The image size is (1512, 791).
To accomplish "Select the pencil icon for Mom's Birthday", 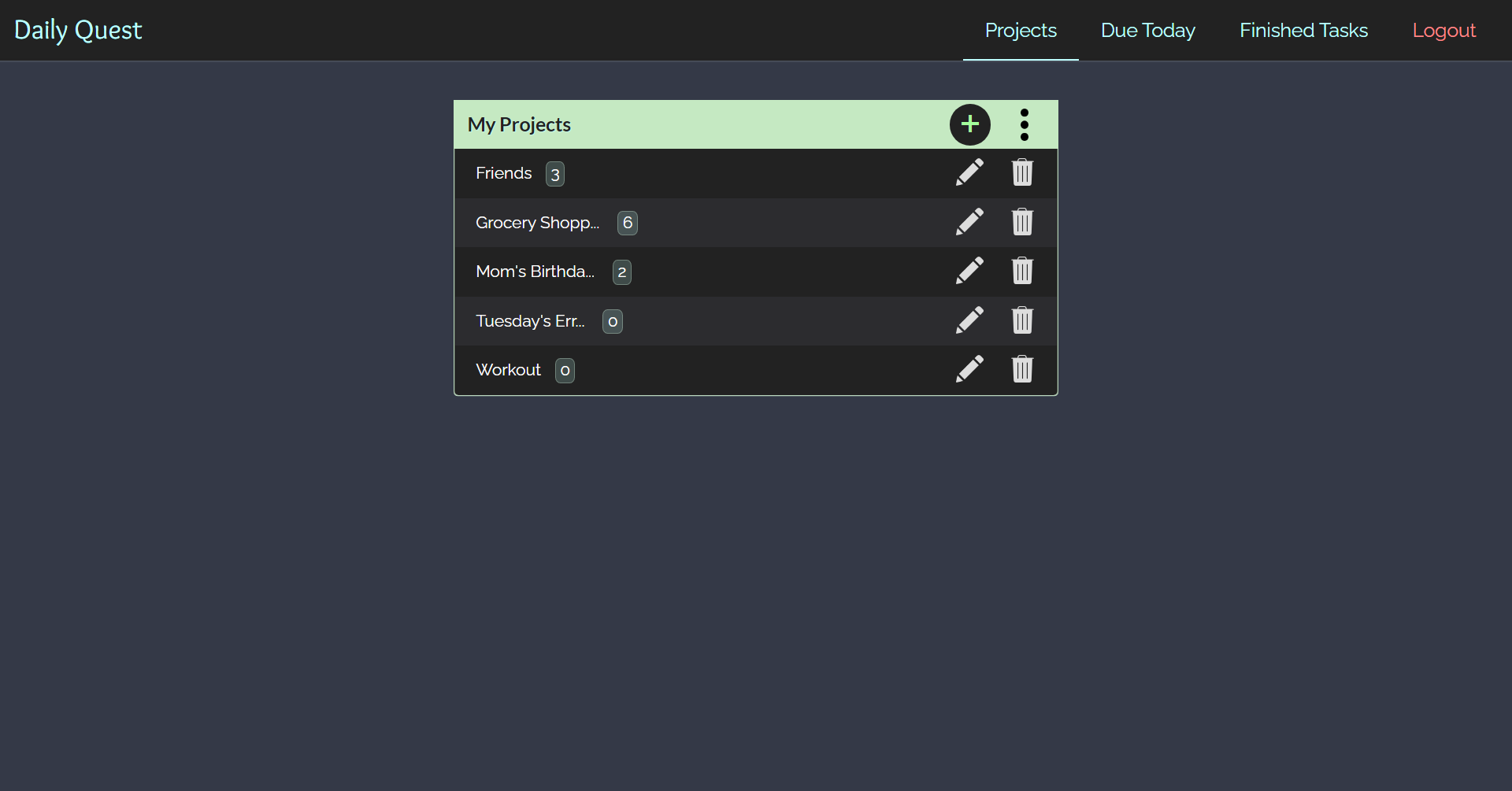I will pyautogui.click(x=969, y=271).
